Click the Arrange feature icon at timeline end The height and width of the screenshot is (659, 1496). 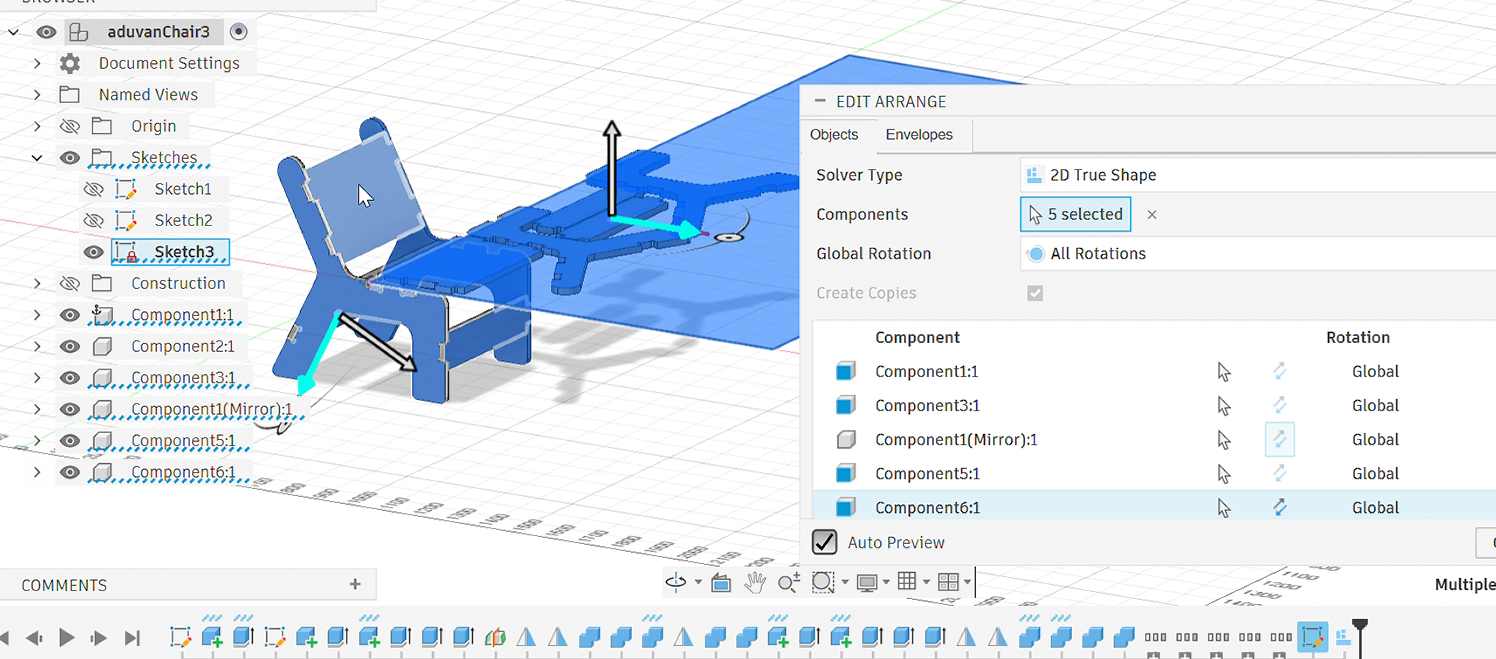click(x=1342, y=637)
